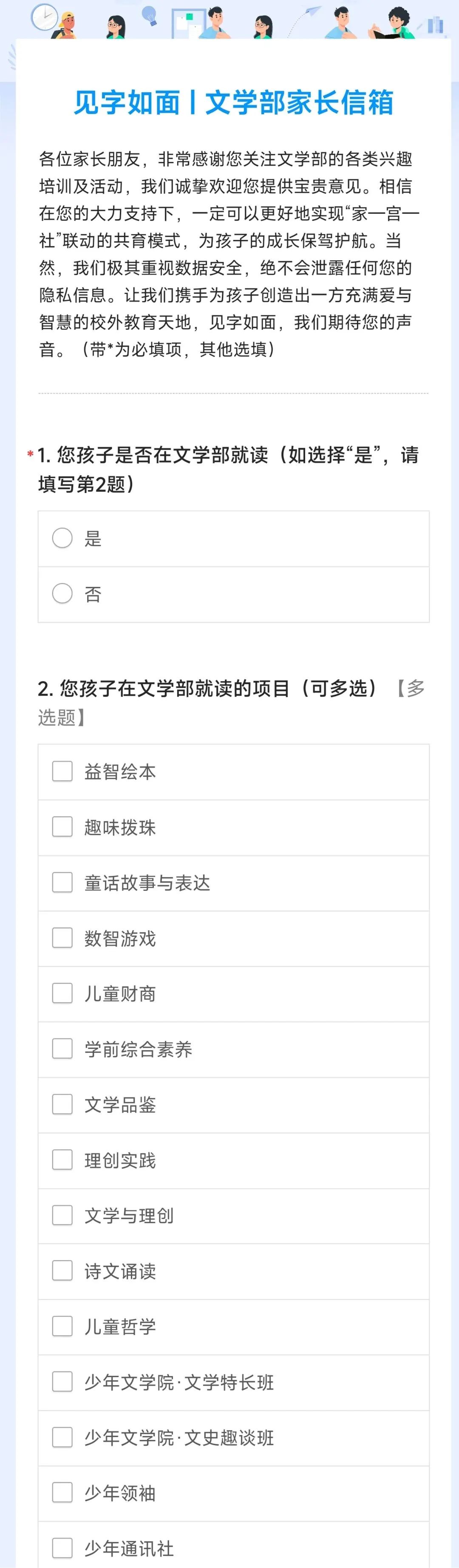The width and height of the screenshot is (459, 1568).
Task: Select the 儿童财商 checkbox
Action: 62,993
